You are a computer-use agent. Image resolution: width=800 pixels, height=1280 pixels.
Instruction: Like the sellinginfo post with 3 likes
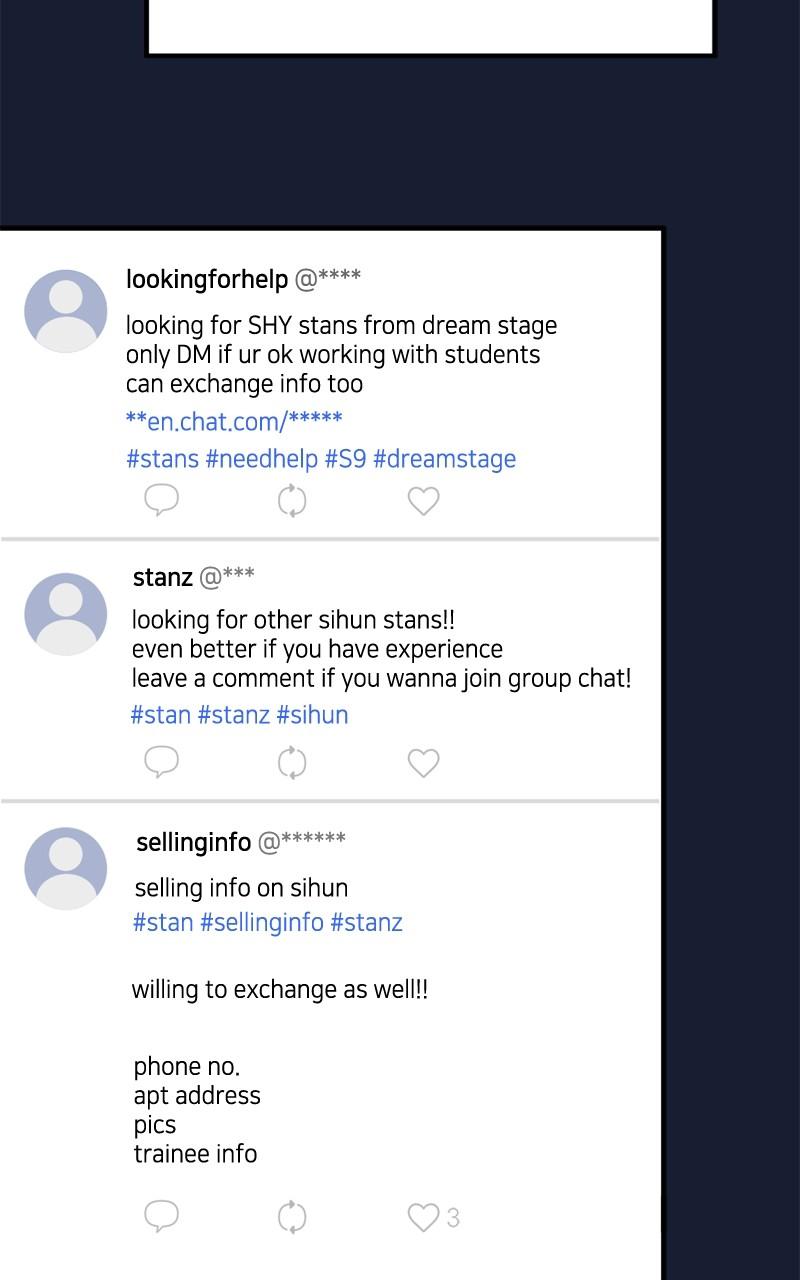pyautogui.click(x=423, y=1217)
